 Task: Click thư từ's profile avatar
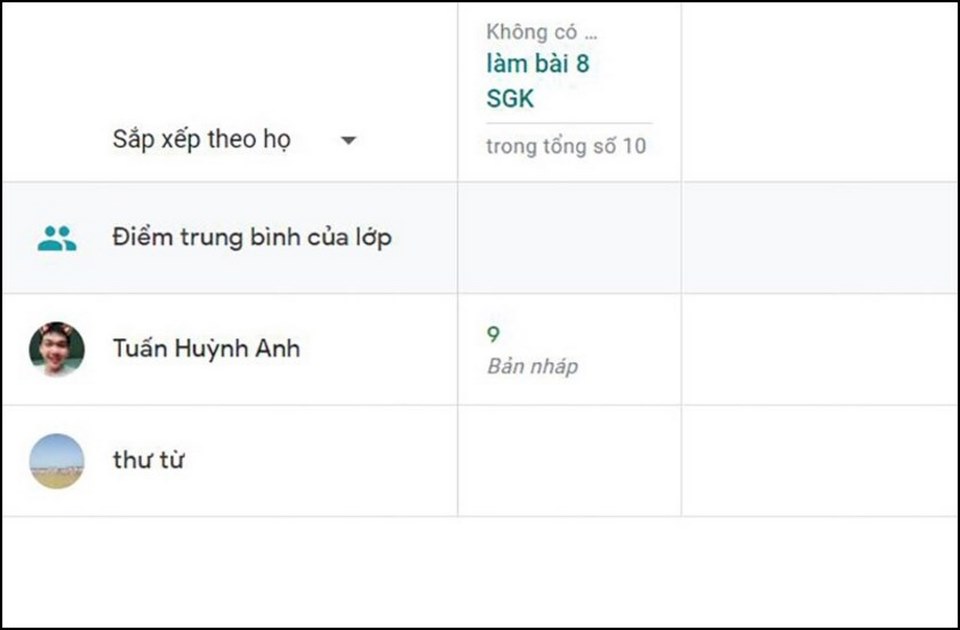(57, 461)
